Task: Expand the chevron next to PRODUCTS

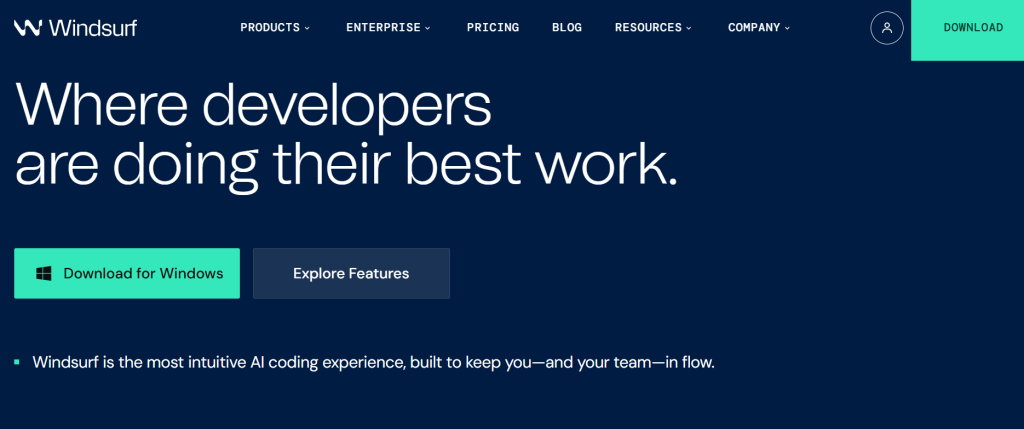Action: click(x=307, y=28)
